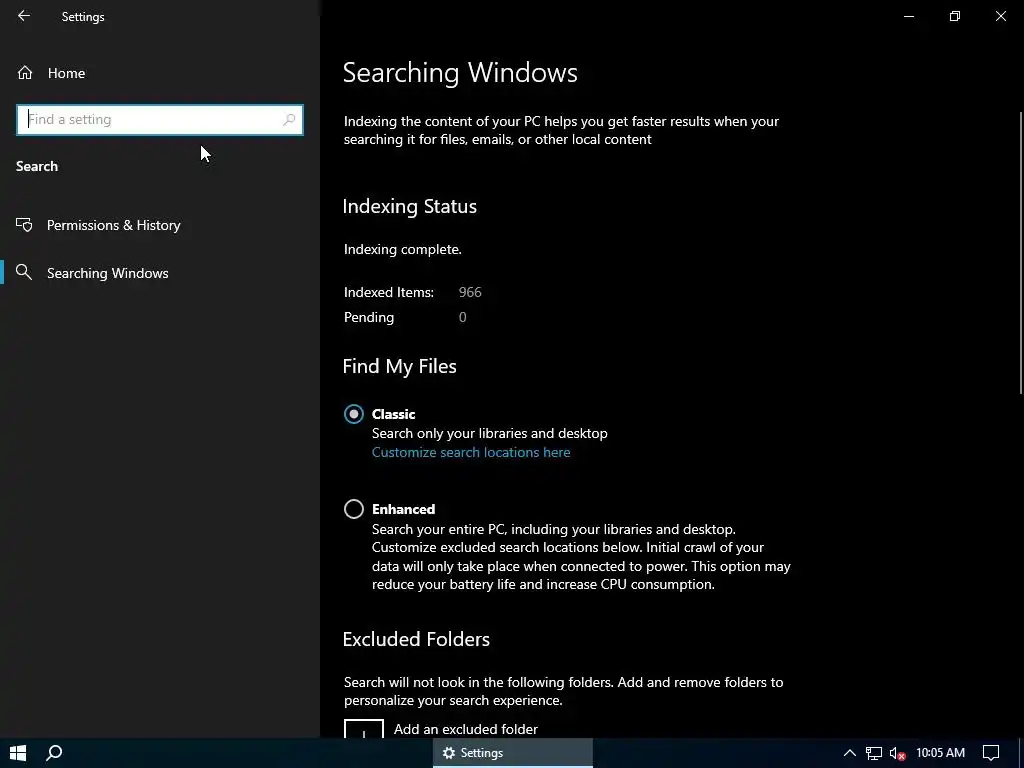Open Customize search locations here link
Screen dimensions: 1024x768
coord(471,453)
